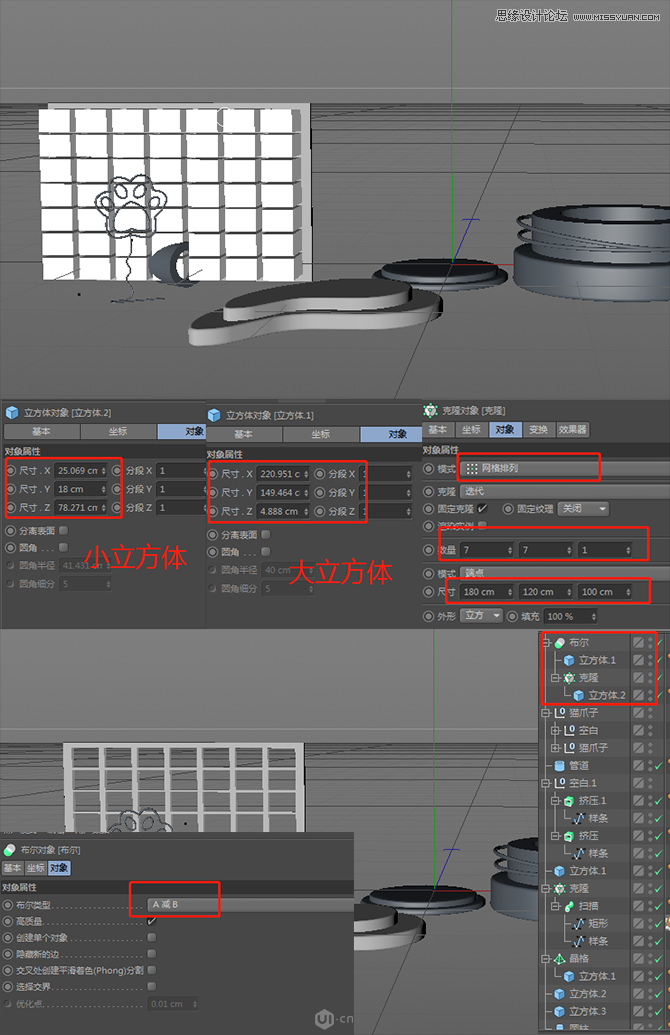Select the tube icon next to 管道
Screen dimensions: 670x1035
560,766
